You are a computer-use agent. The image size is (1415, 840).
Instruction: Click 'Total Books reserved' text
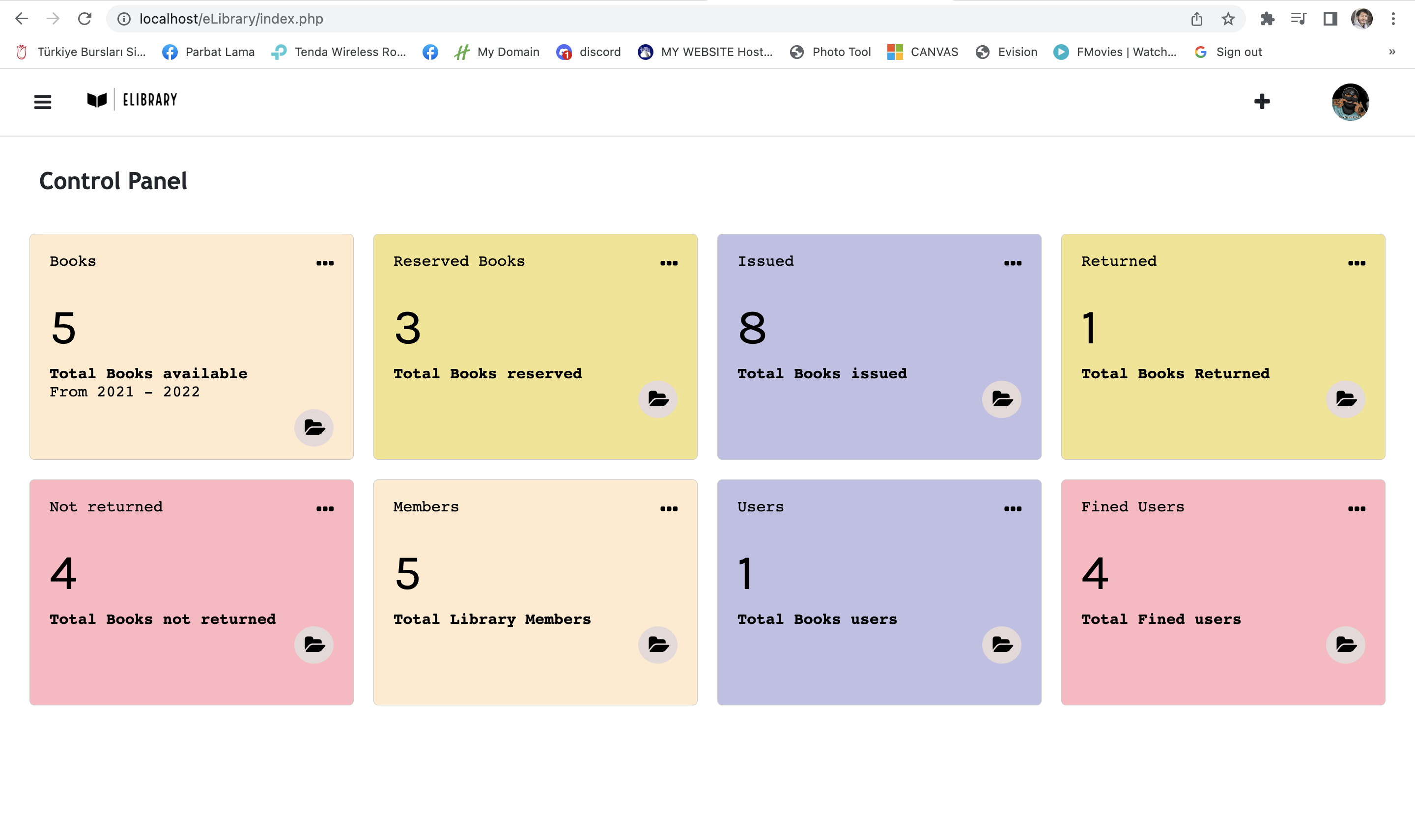tap(487, 374)
